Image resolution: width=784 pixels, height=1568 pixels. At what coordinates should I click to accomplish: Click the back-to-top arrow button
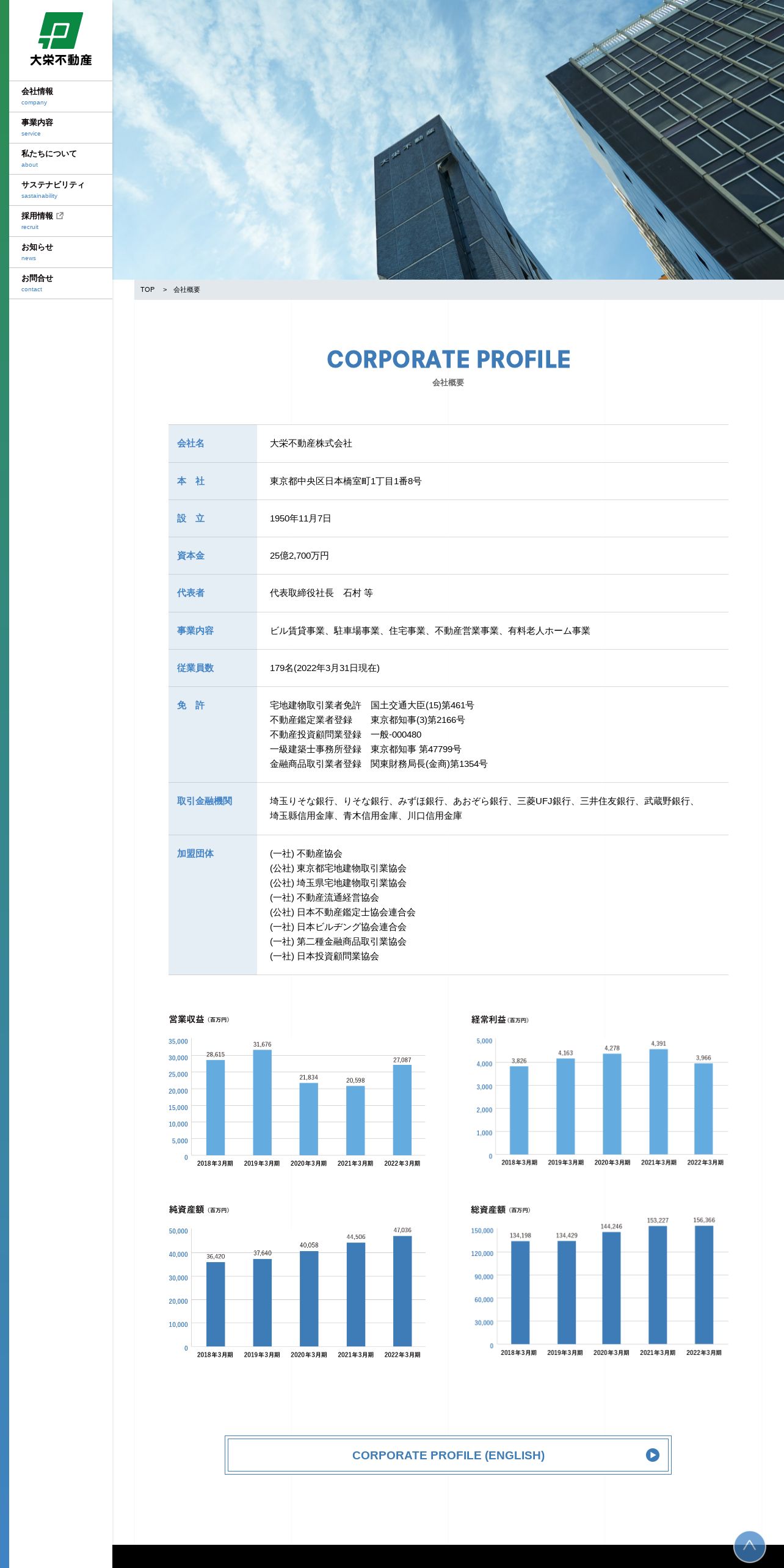749,1547
